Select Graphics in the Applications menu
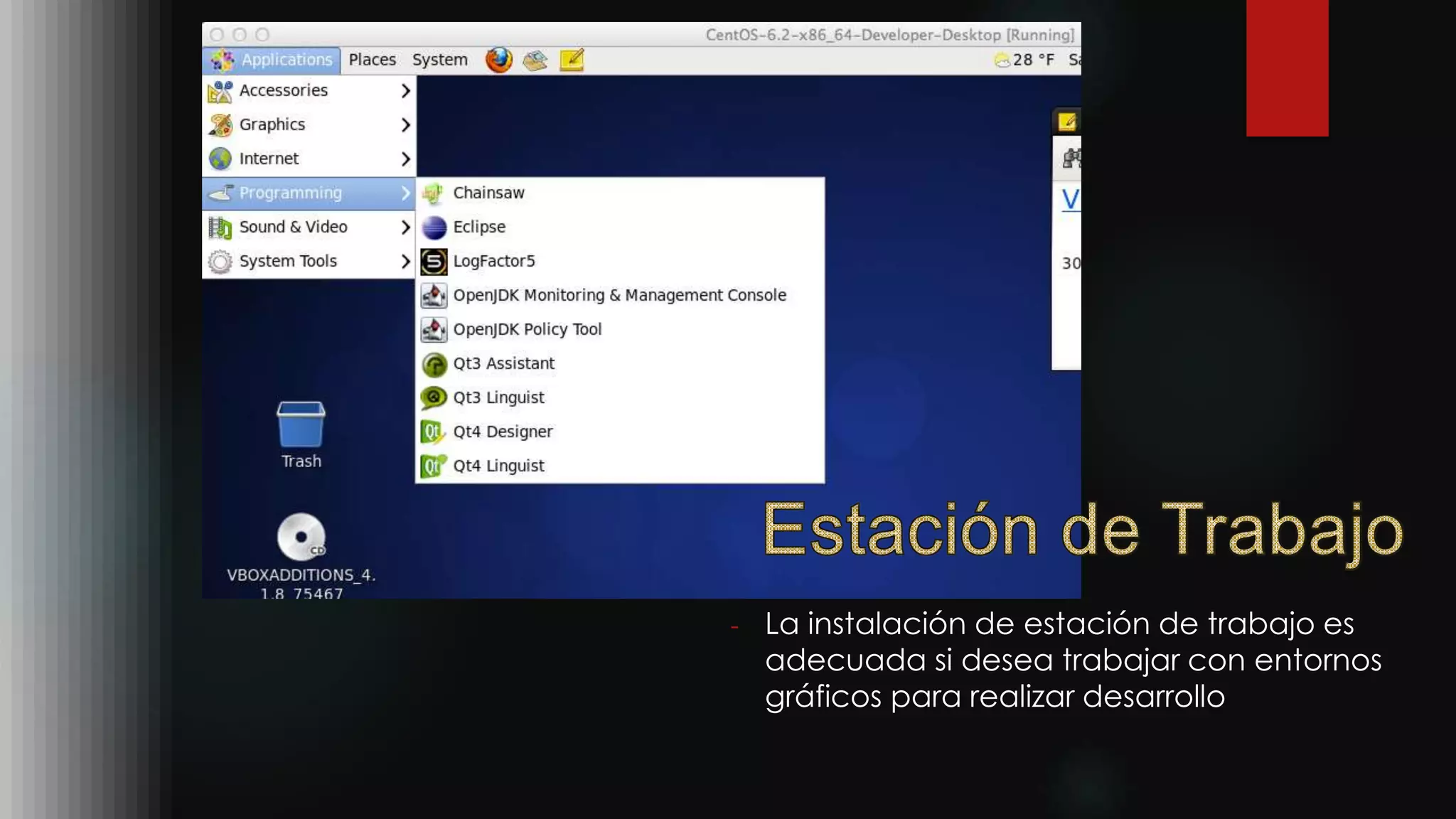This screenshot has width=1456, height=819. coord(309,125)
